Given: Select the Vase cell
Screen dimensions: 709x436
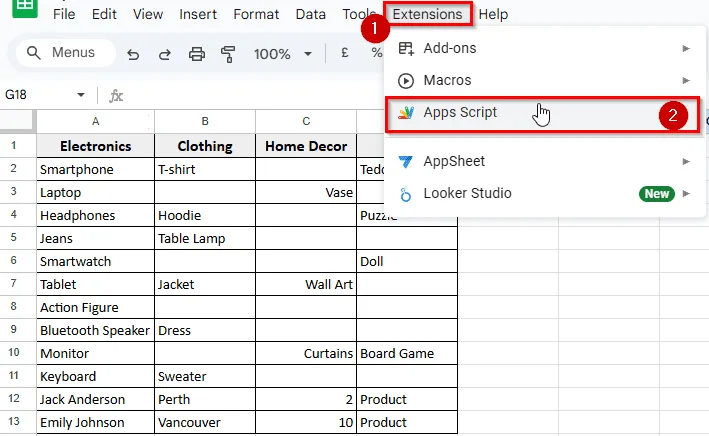Looking at the screenshot, I should pos(306,192).
